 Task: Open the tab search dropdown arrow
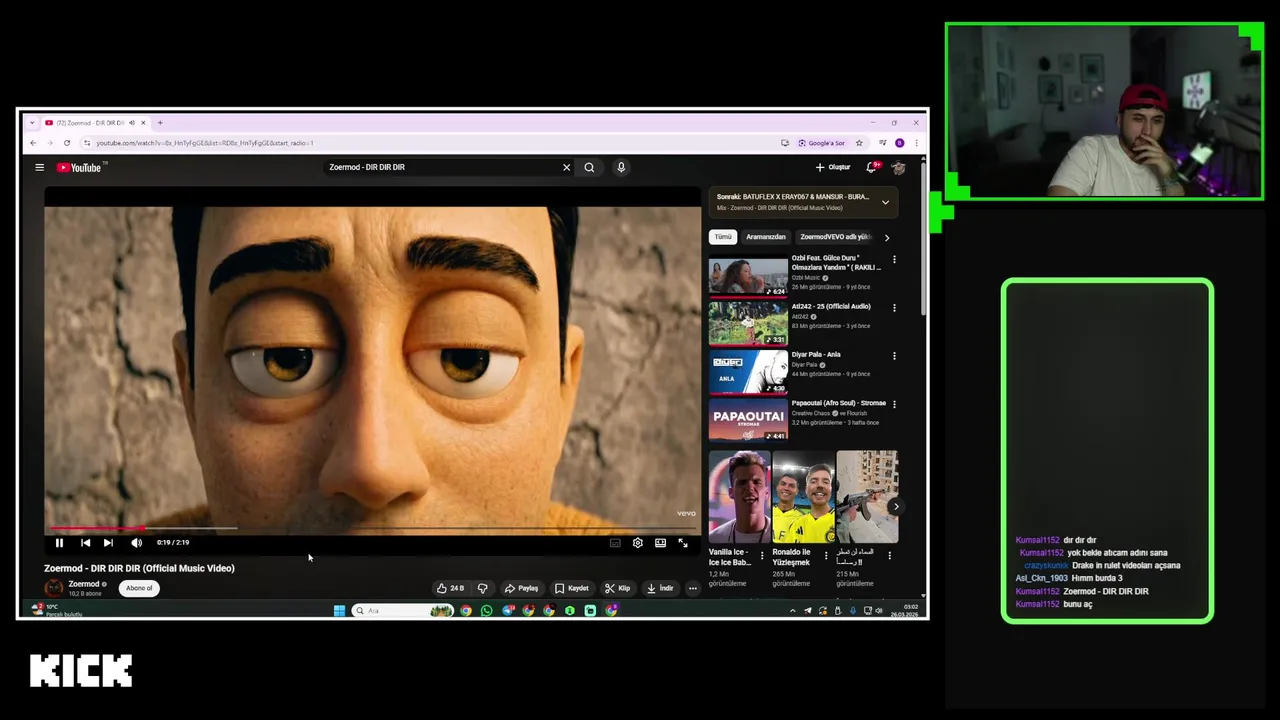(x=32, y=123)
